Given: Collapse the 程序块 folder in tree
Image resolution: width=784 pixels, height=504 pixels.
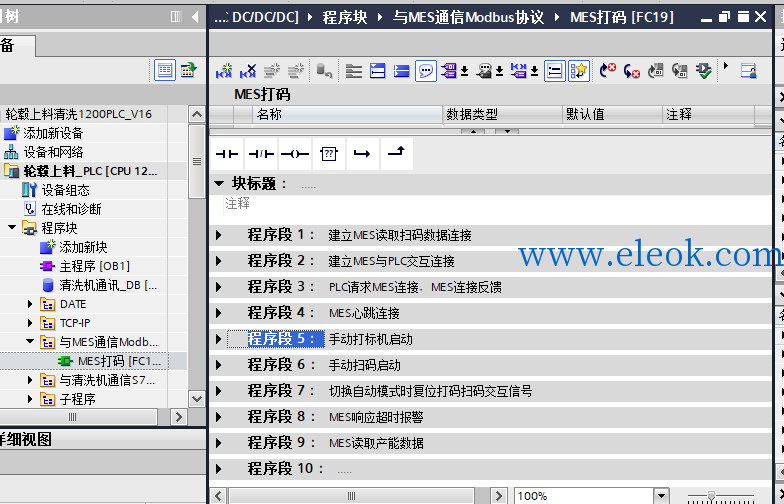Looking at the screenshot, I should tap(12, 228).
